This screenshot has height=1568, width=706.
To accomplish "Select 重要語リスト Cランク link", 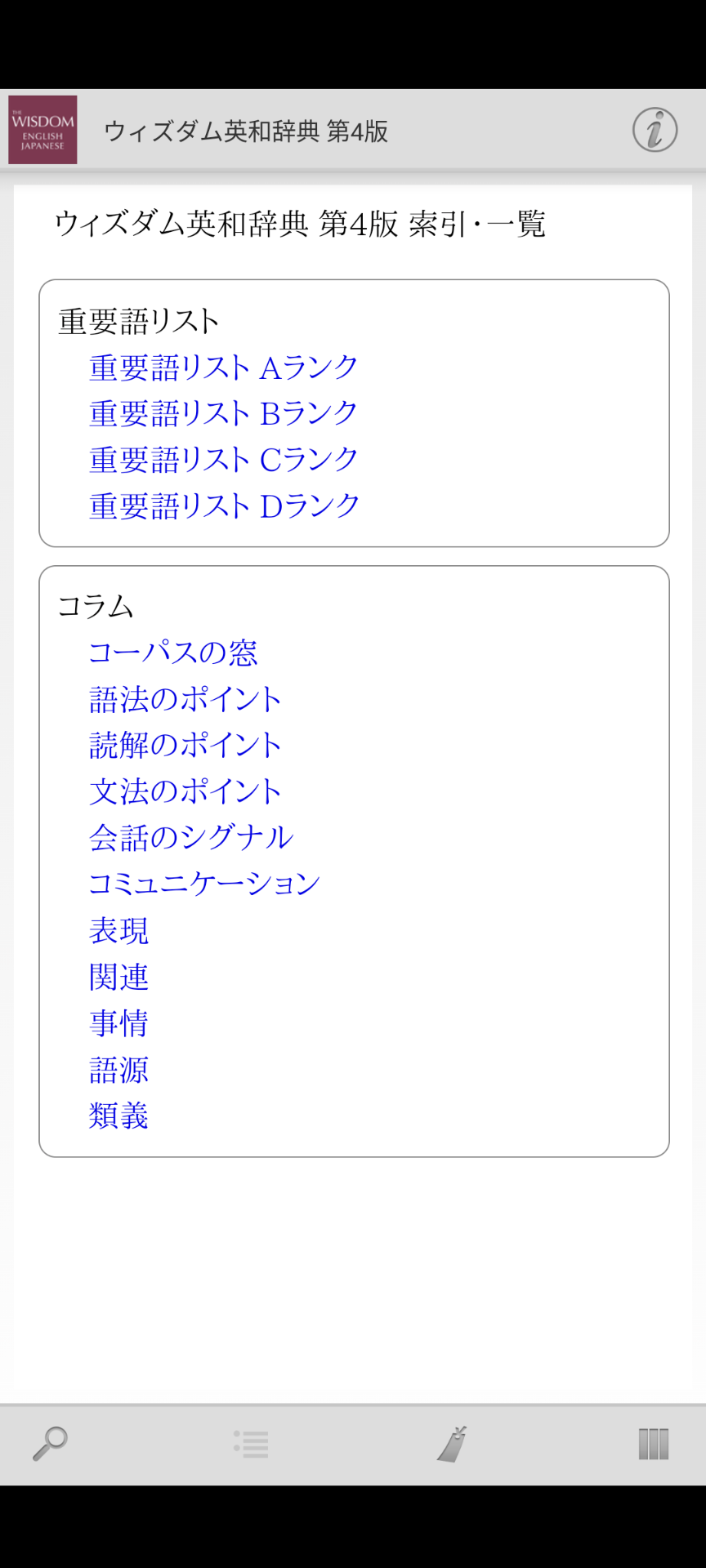I will 223,460.
